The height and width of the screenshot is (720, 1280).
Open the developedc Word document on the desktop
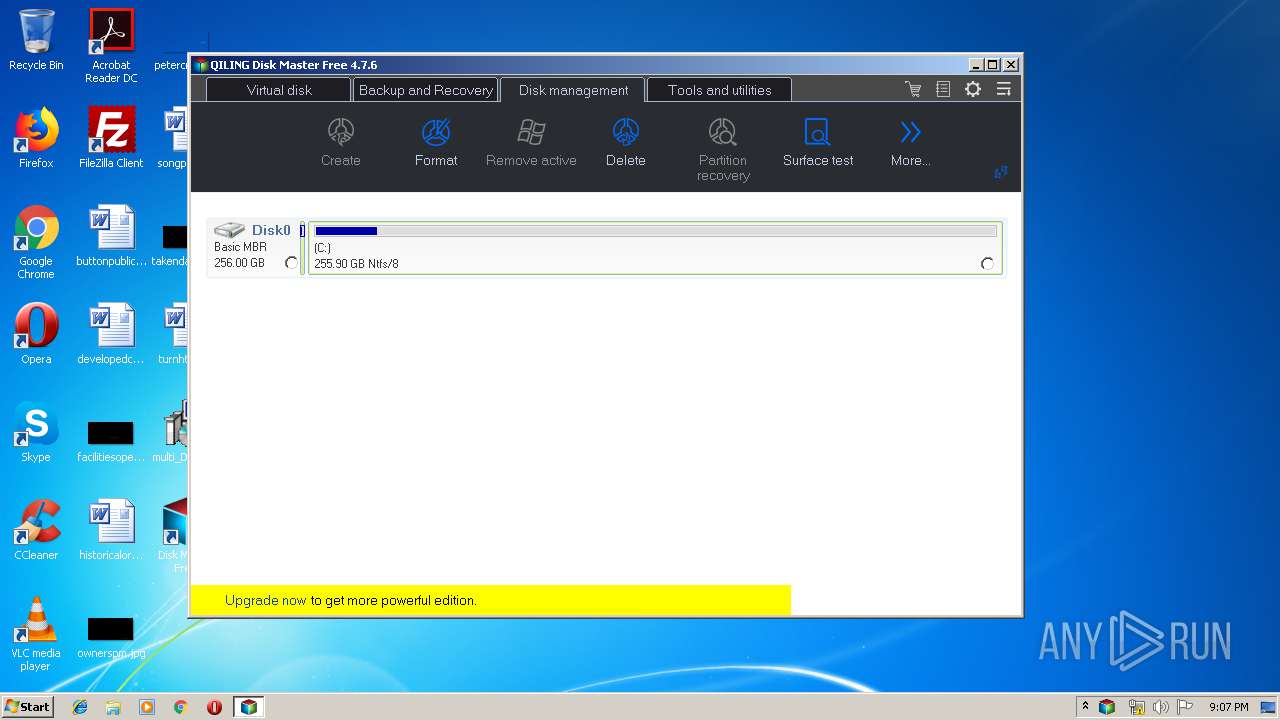click(x=111, y=334)
